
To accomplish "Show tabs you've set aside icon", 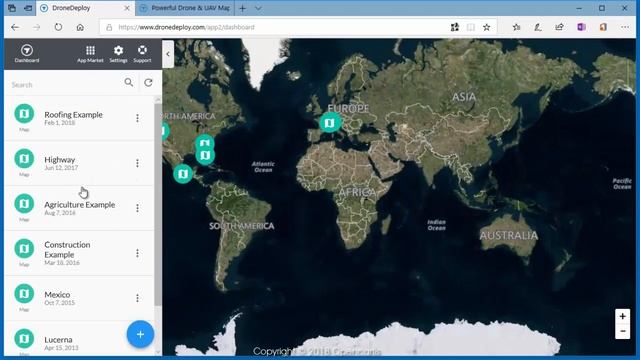I will coord(12,8).
